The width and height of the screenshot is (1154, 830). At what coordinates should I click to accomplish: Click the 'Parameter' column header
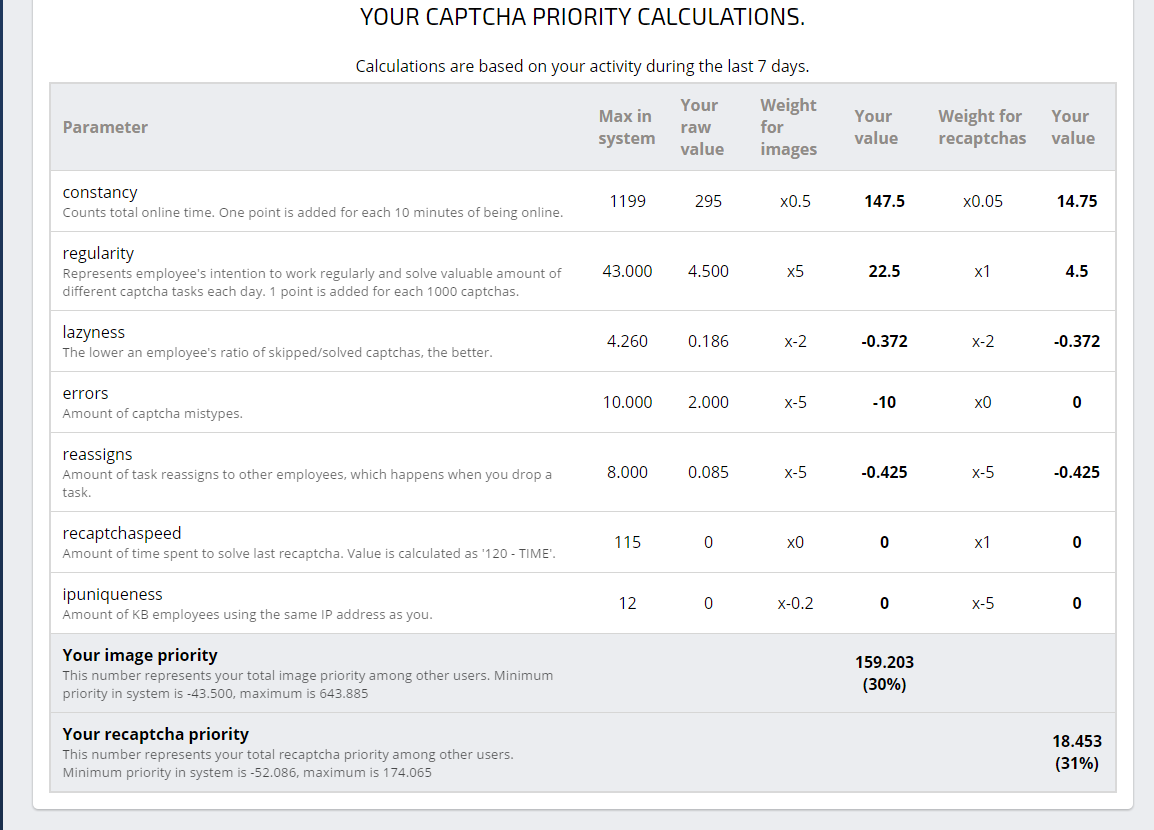point(105,127)
